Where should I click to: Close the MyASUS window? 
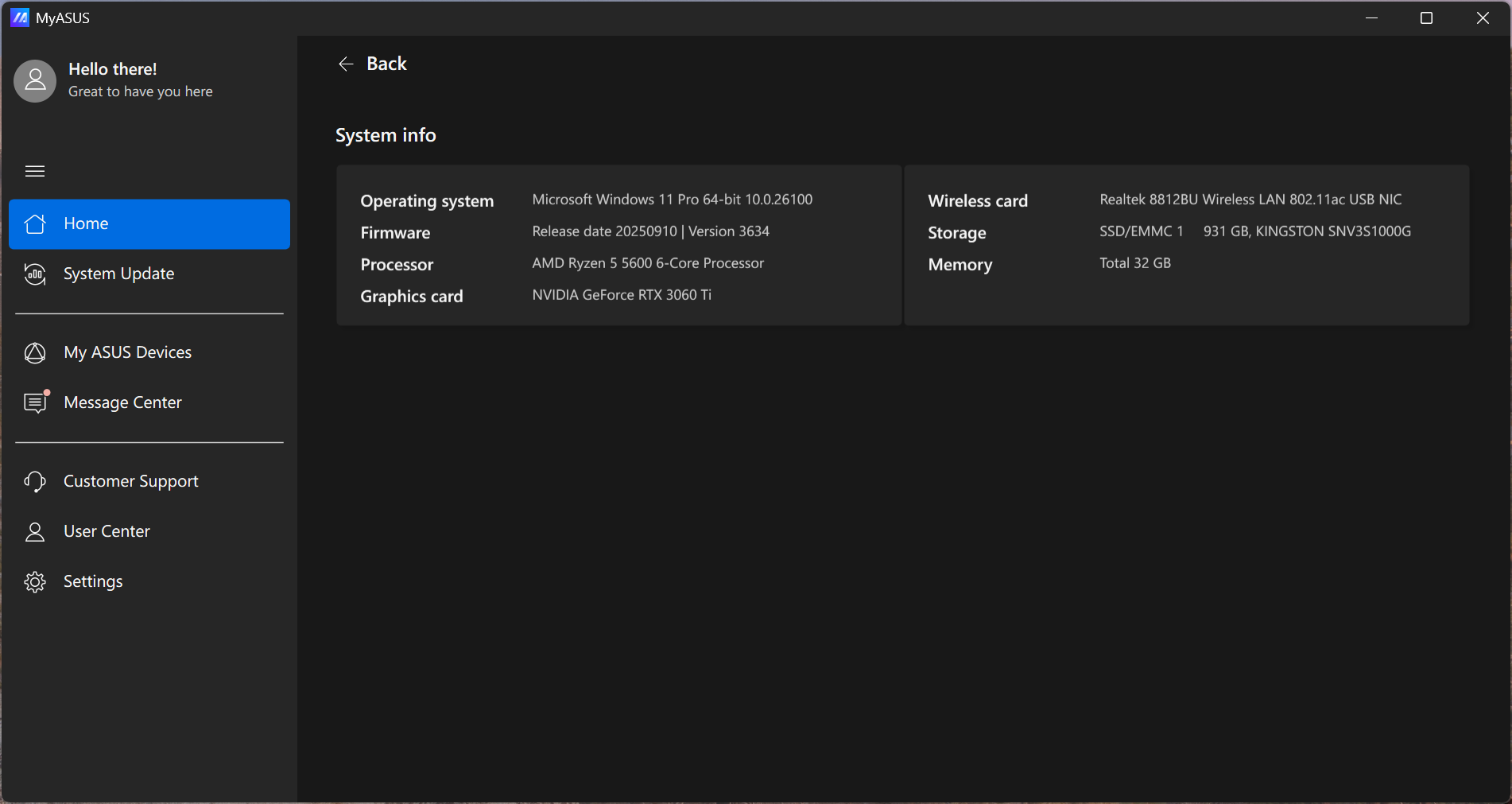[1483, 17]
